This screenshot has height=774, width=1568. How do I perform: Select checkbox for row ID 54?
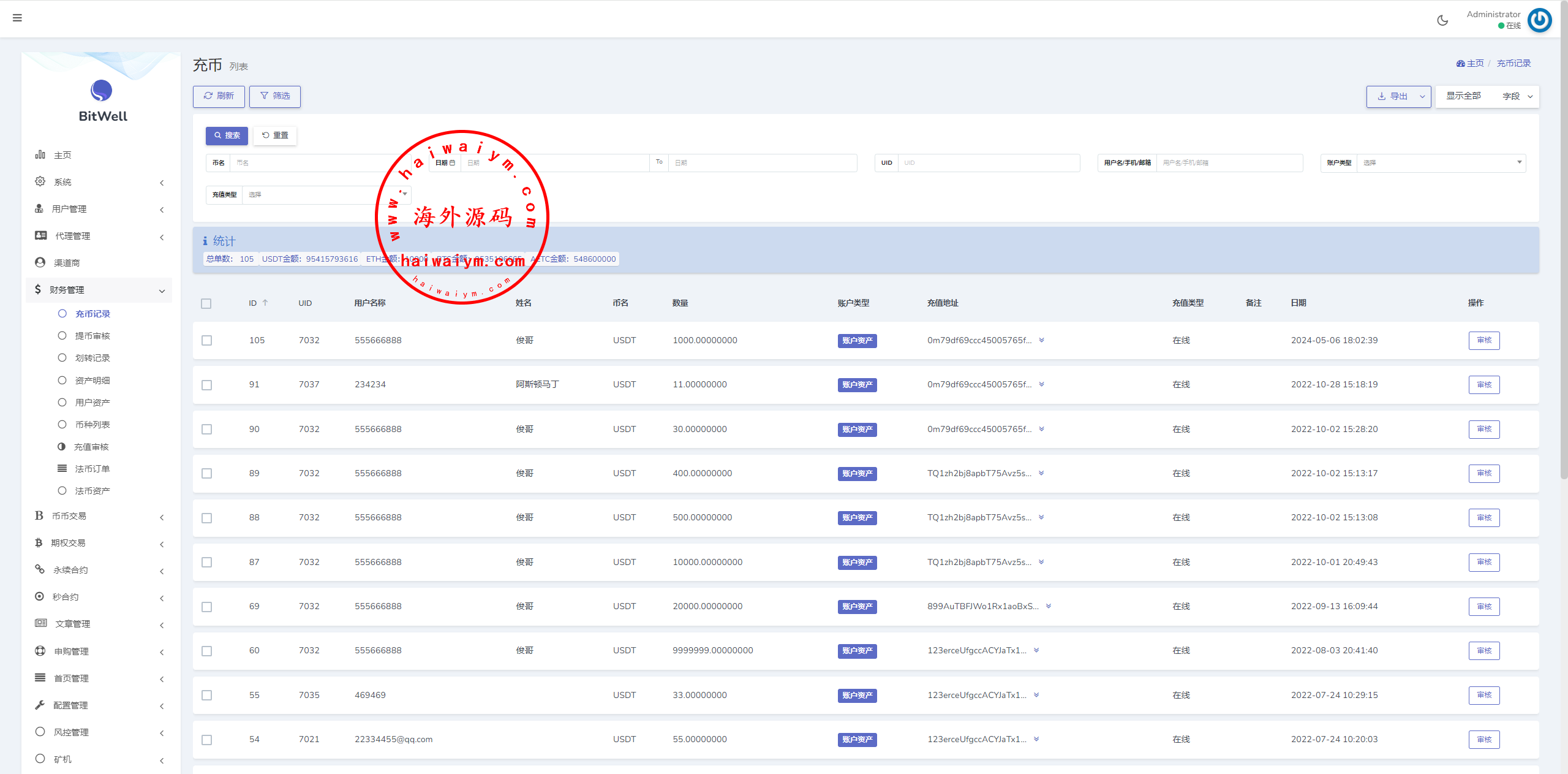207,740
